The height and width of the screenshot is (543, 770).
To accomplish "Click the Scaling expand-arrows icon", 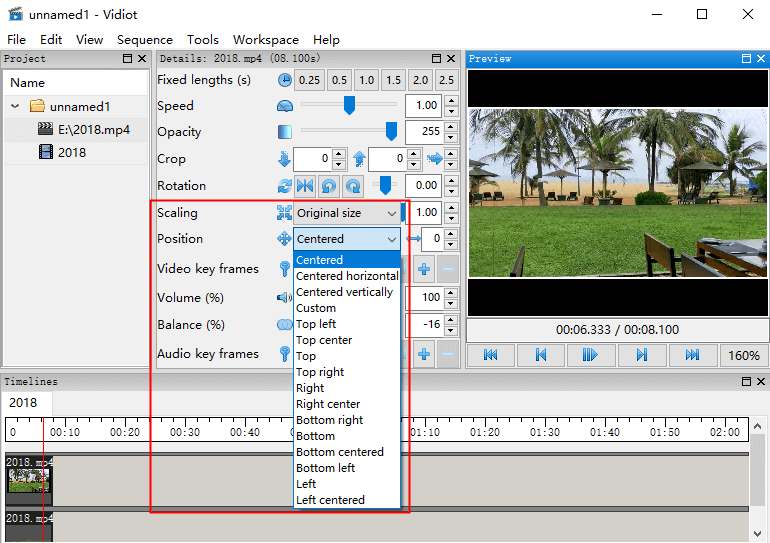I will (284, 213).
